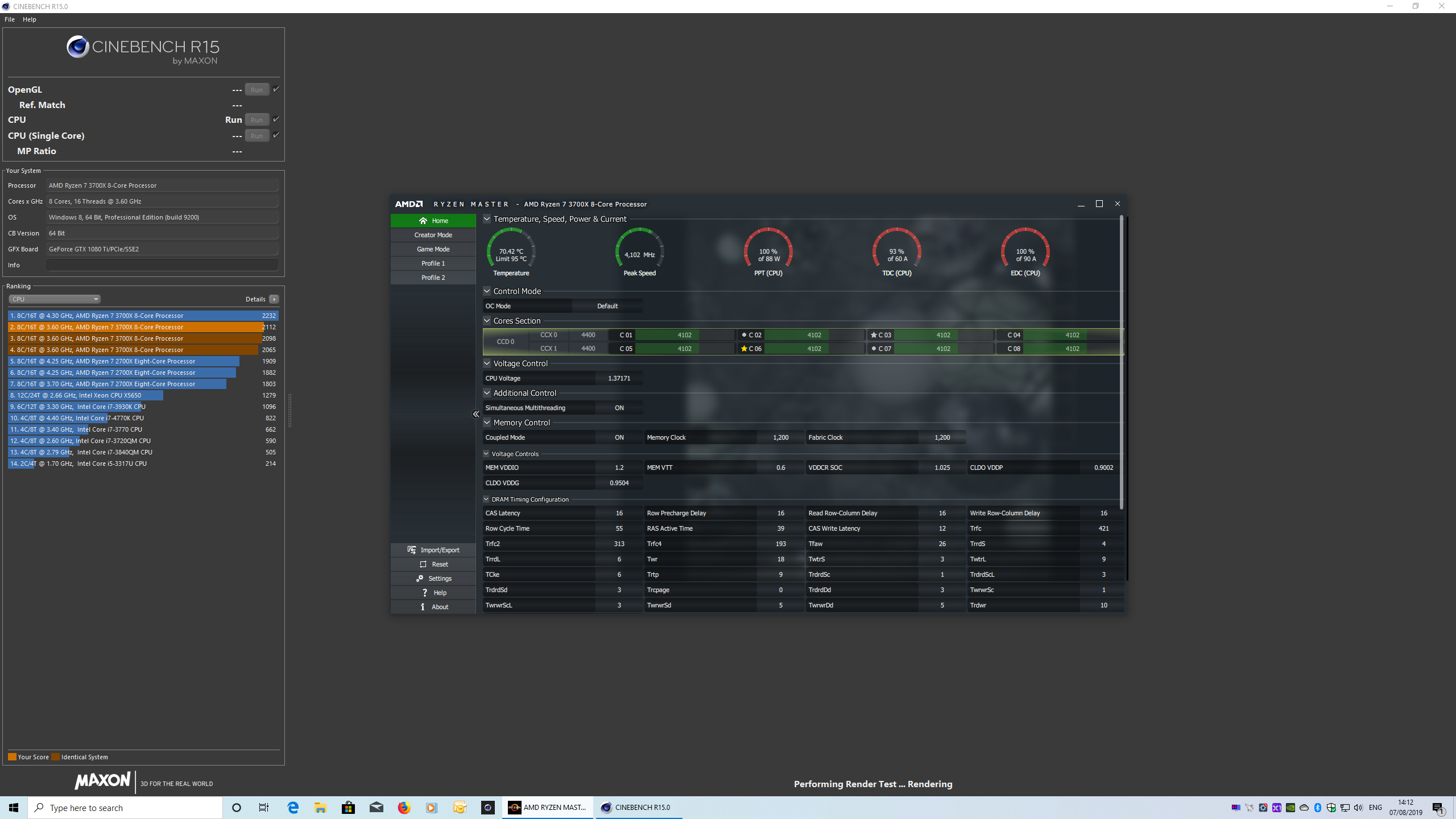Switch to Creator Mode tab

[x=433, y=235]
